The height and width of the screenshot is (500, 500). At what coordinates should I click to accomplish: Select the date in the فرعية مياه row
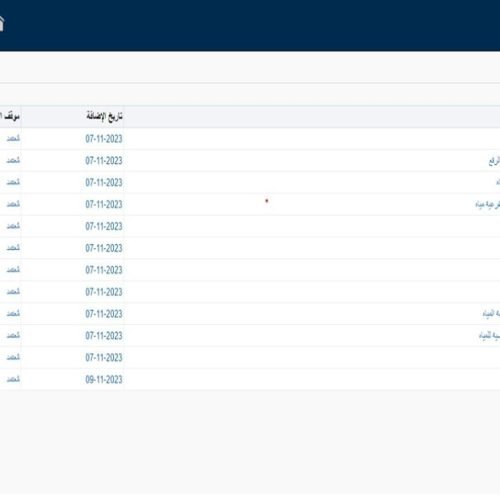tap(104, 204)
